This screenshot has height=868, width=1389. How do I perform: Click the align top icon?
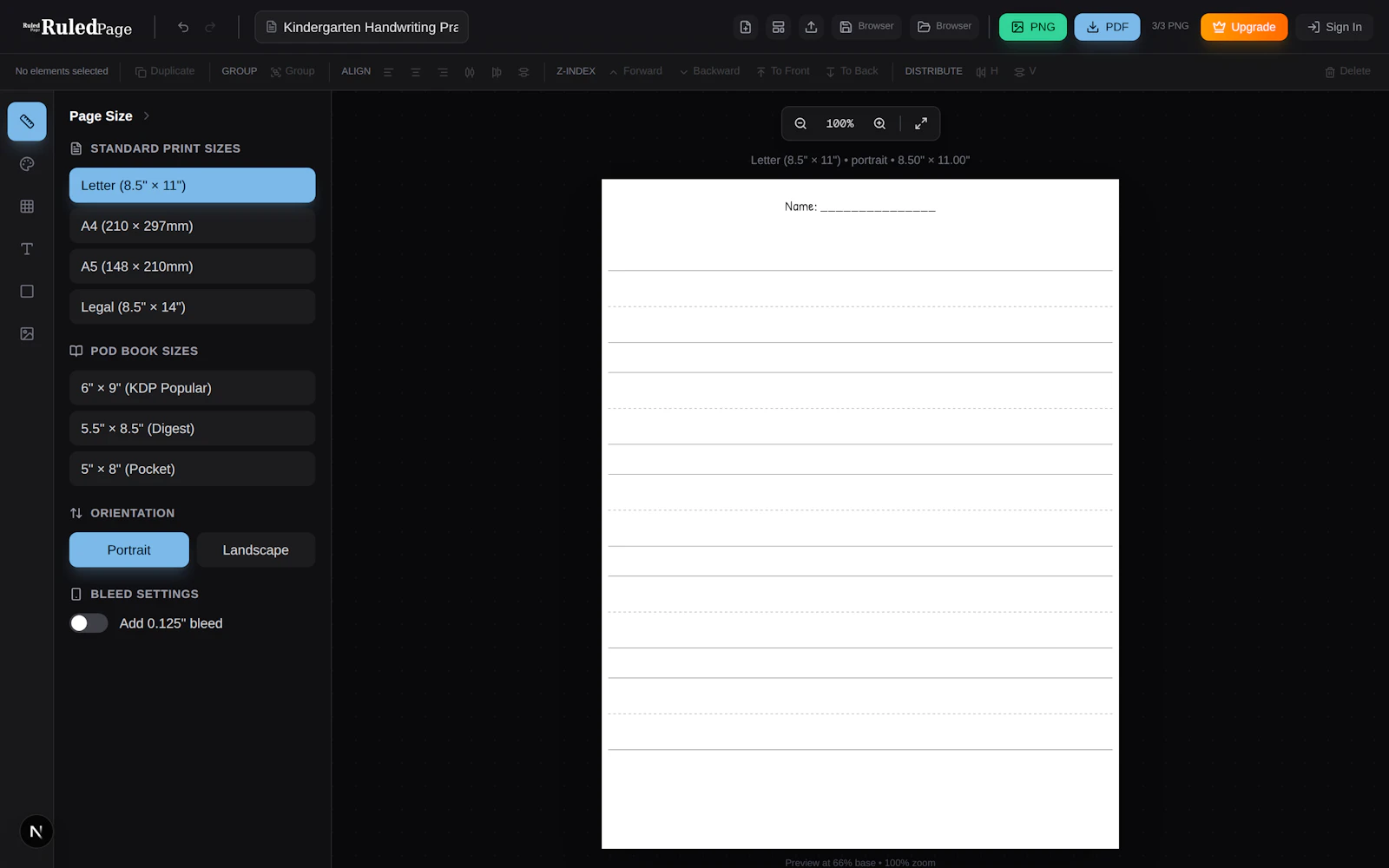470,72
